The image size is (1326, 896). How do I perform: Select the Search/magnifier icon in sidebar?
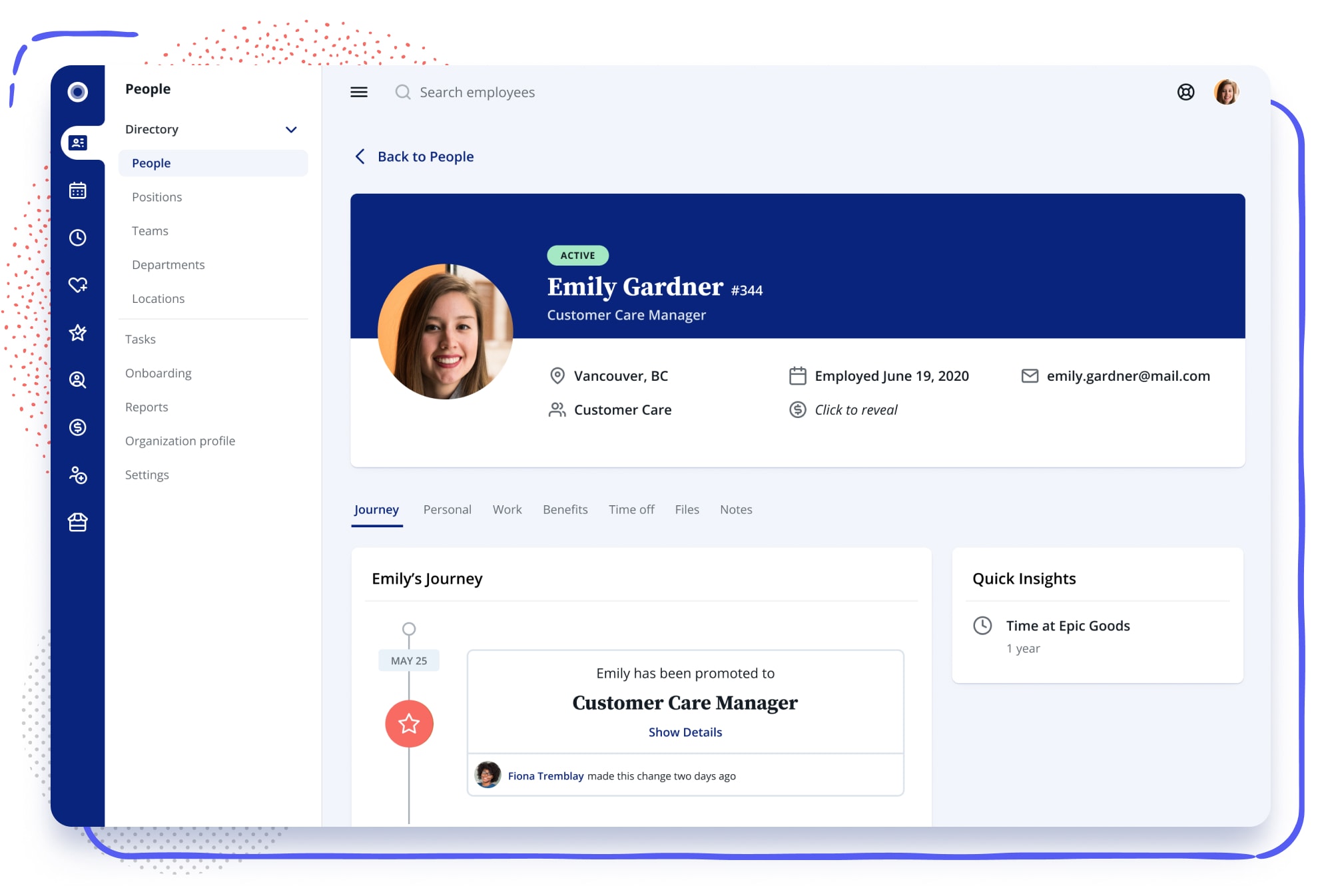click(78, 380)
